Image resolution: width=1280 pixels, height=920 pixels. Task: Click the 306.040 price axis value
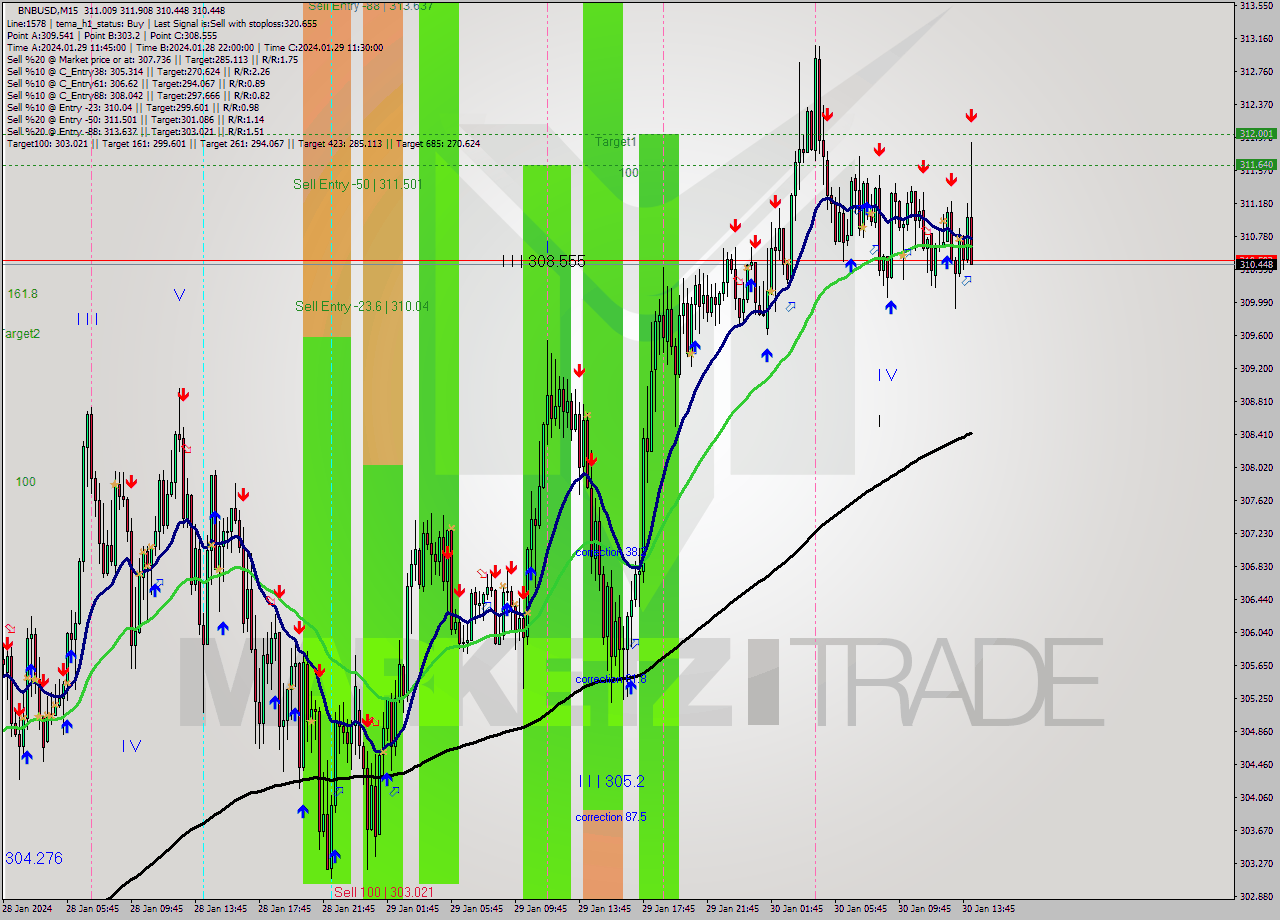click(1256, 633)
